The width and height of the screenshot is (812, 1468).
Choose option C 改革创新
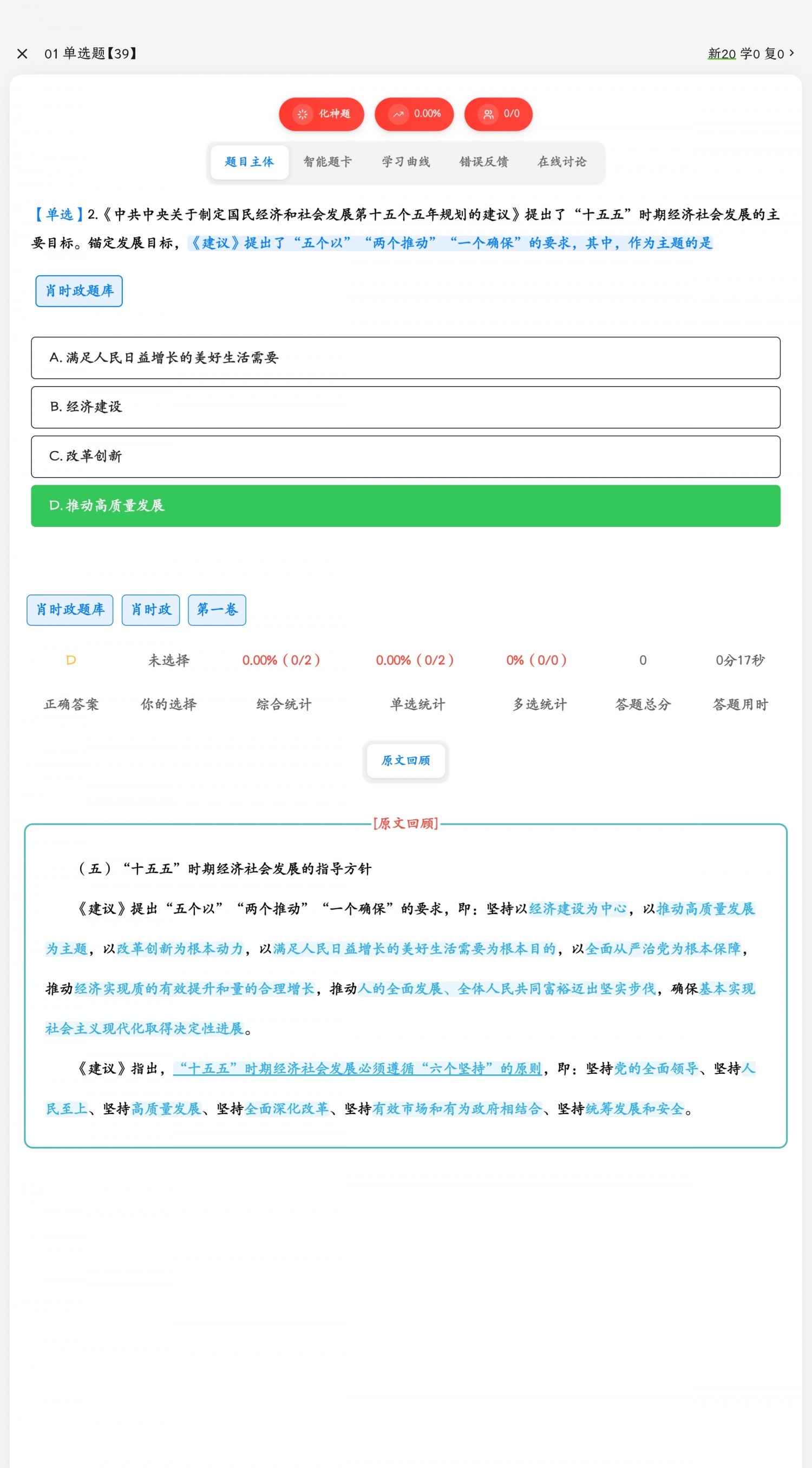(405, 456)
